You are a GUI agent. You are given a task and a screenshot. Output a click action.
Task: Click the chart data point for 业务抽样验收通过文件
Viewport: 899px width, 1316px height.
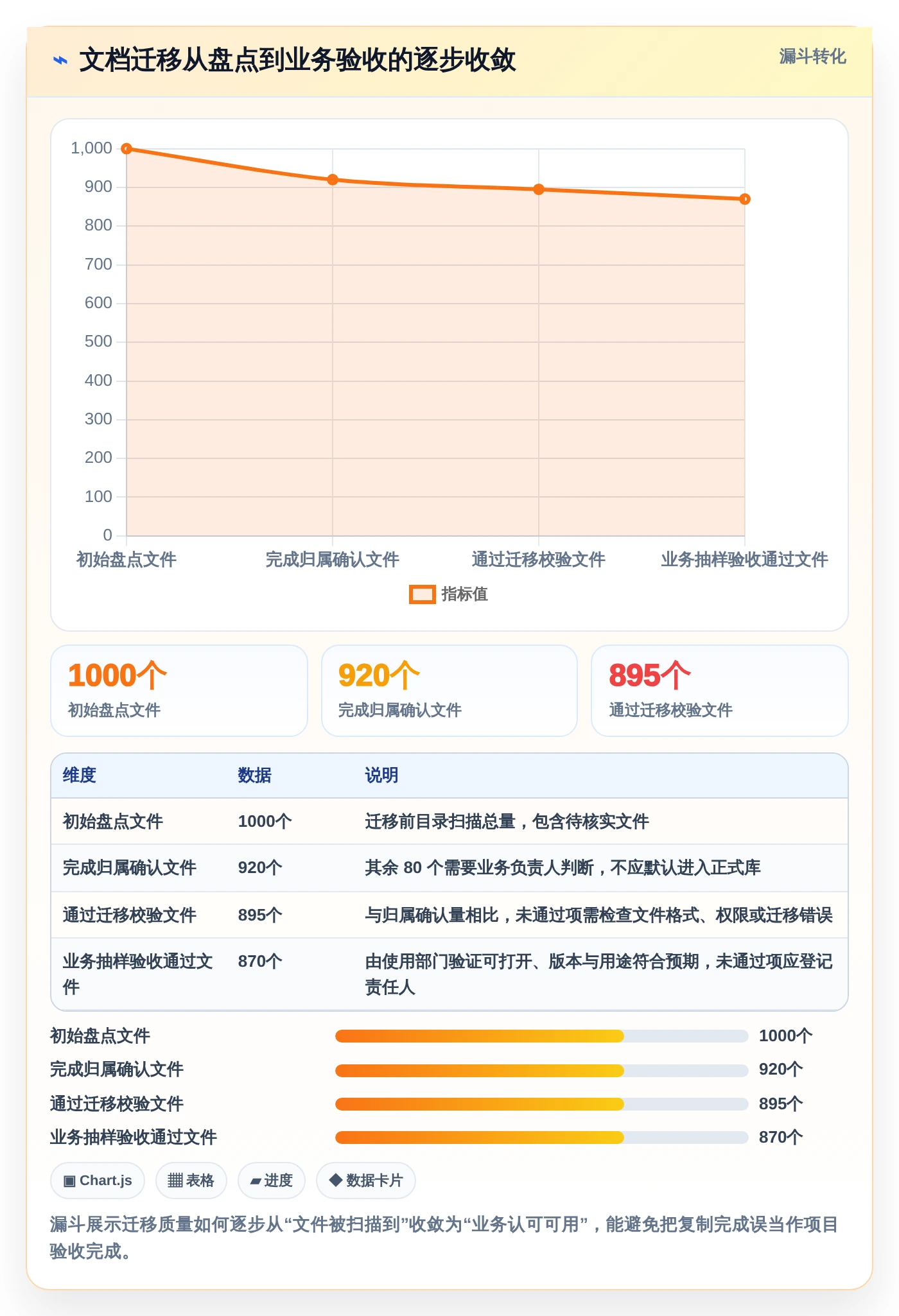(x=745, y=199)
